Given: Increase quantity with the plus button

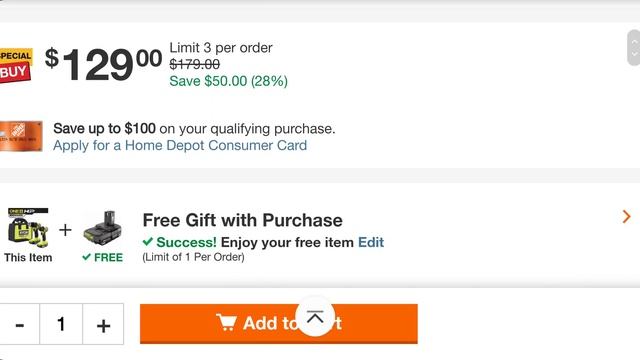Looking at the screenshot, I should (x=103, y=324).
